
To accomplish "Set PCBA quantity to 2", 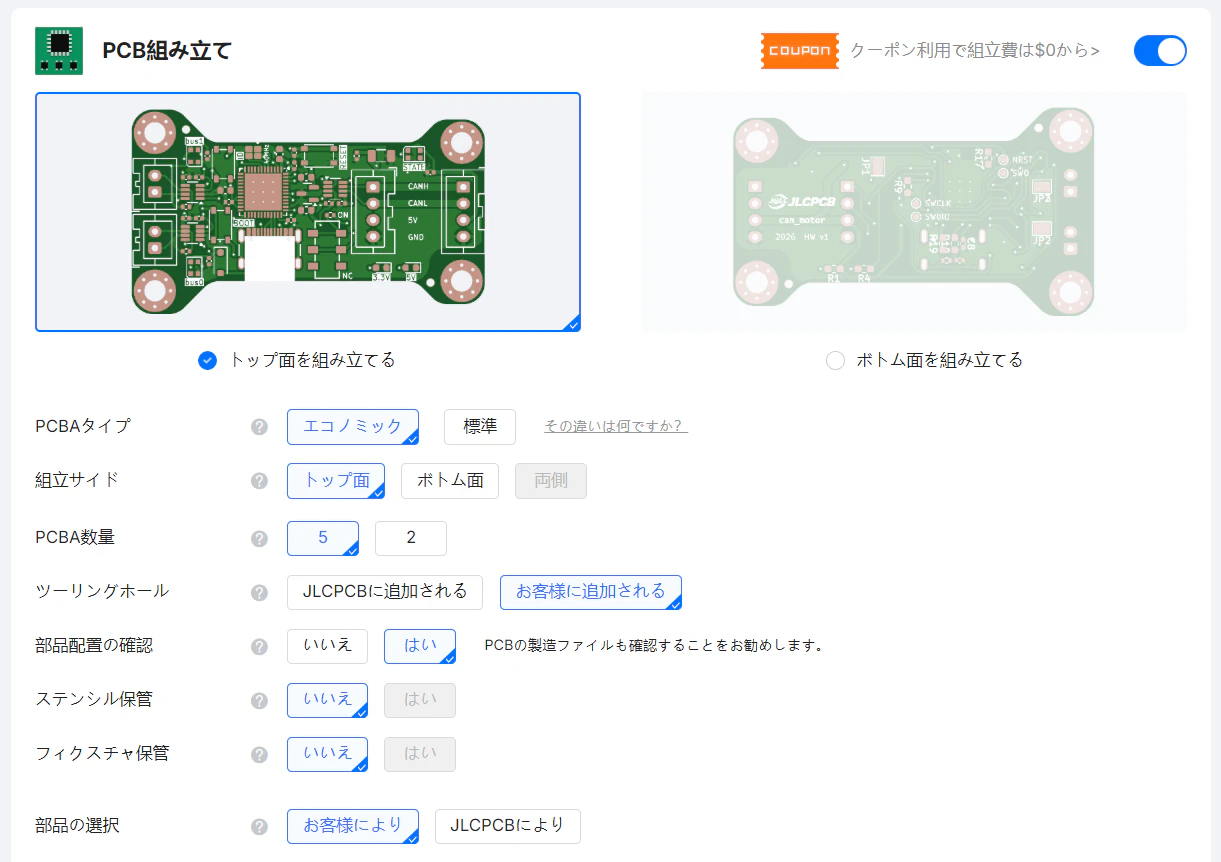I will (411, 539).
